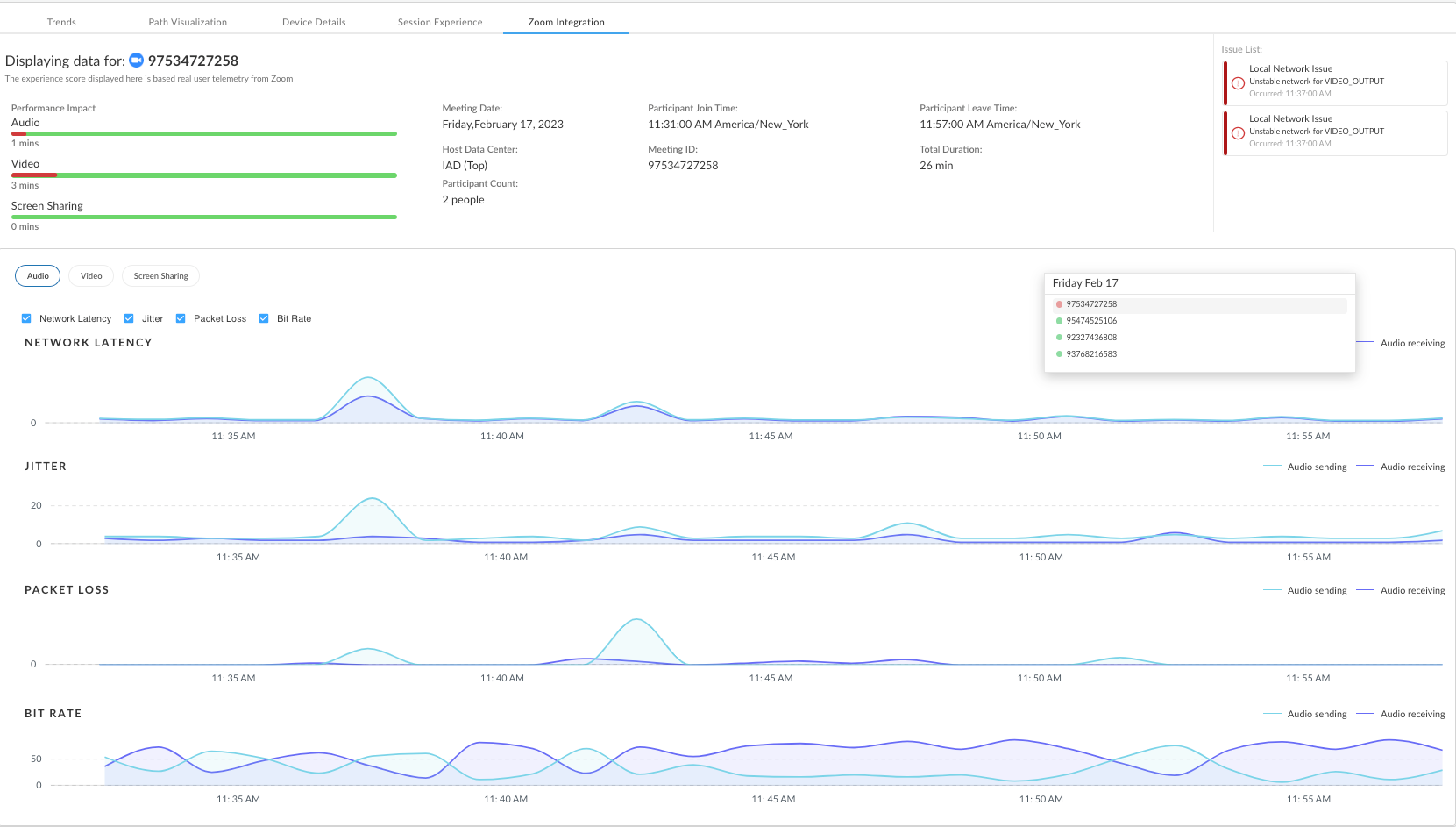Viewport: 1456px width, 827px height.
Task: Open the Session Experience tab
Action: (440, 22)
